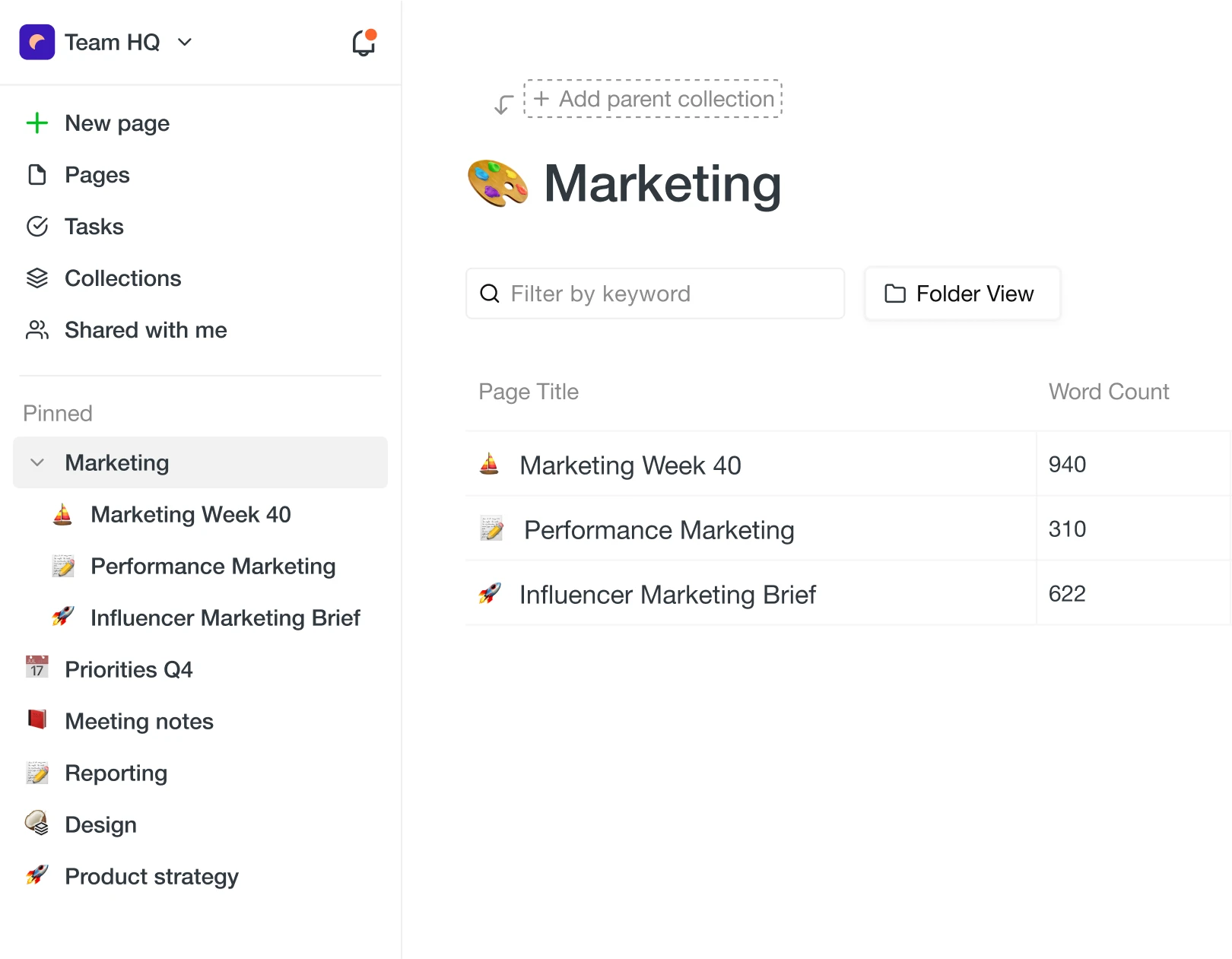Open Pages in the sidebar
This screenshot has width=1232, height=959.
[97, 175]
